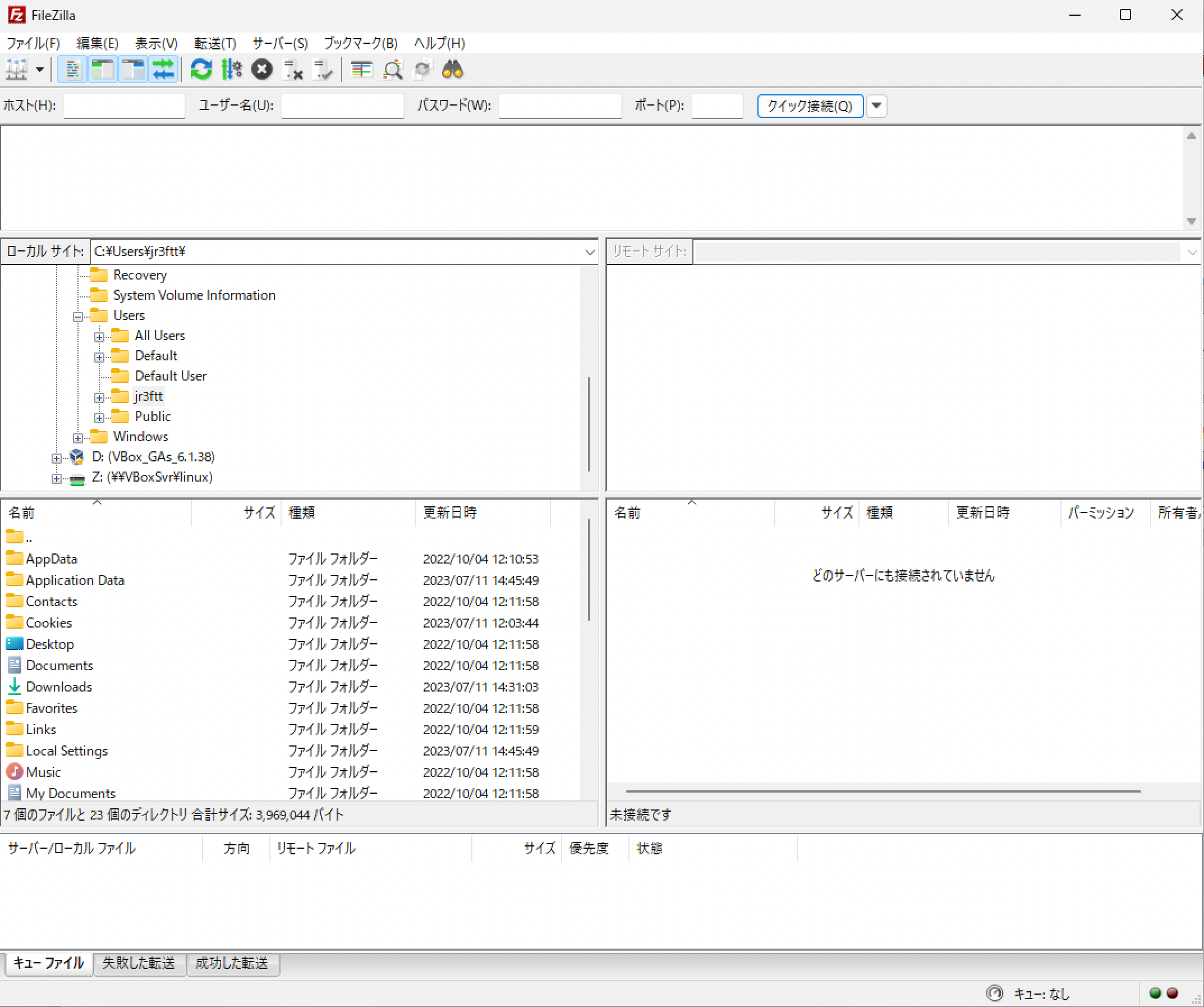Open 表示(V) menu
Screen dimensions: 1204x1007
[x=157, y=44]
